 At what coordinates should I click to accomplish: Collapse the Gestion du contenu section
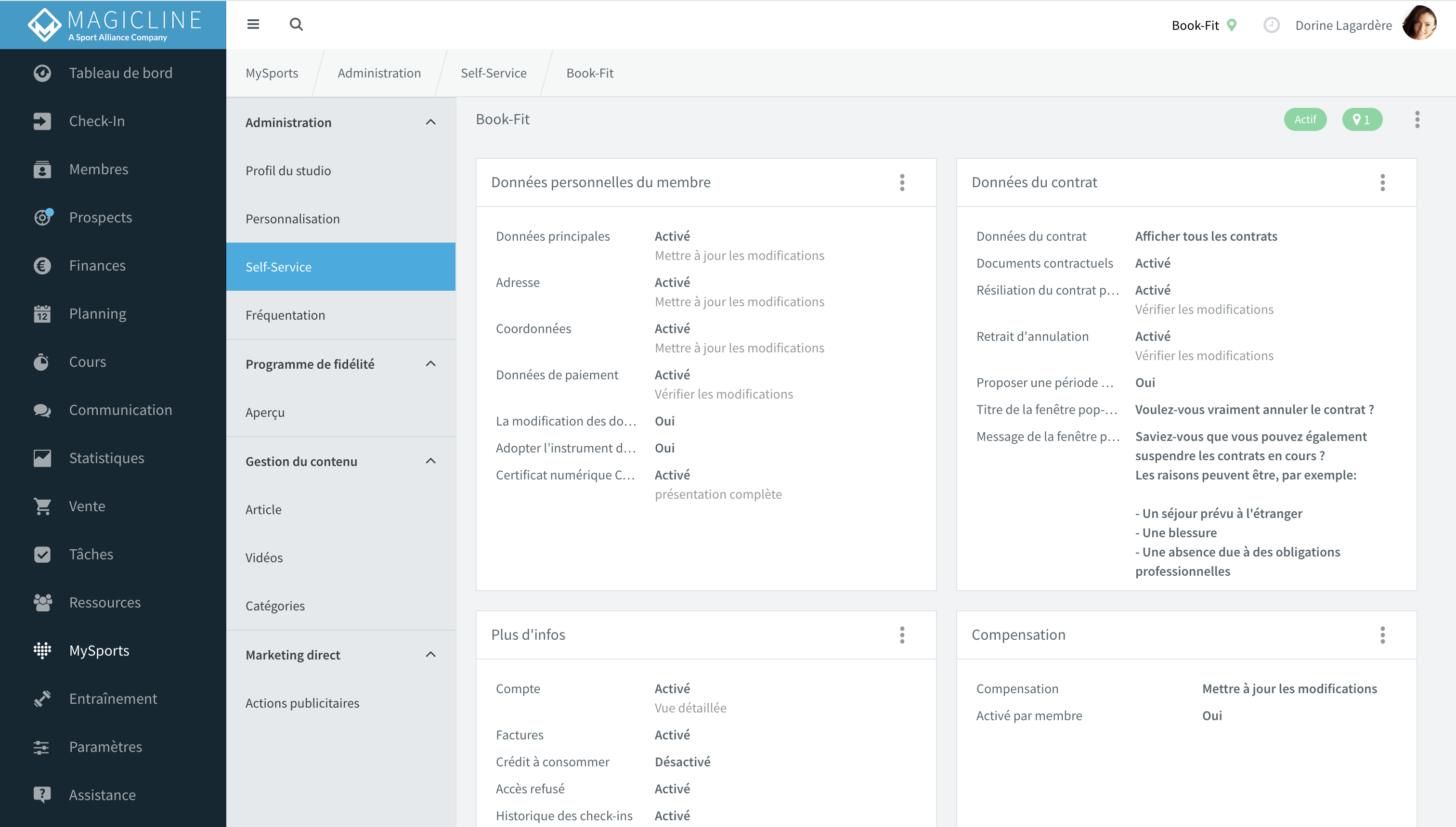tap(430, 461)
